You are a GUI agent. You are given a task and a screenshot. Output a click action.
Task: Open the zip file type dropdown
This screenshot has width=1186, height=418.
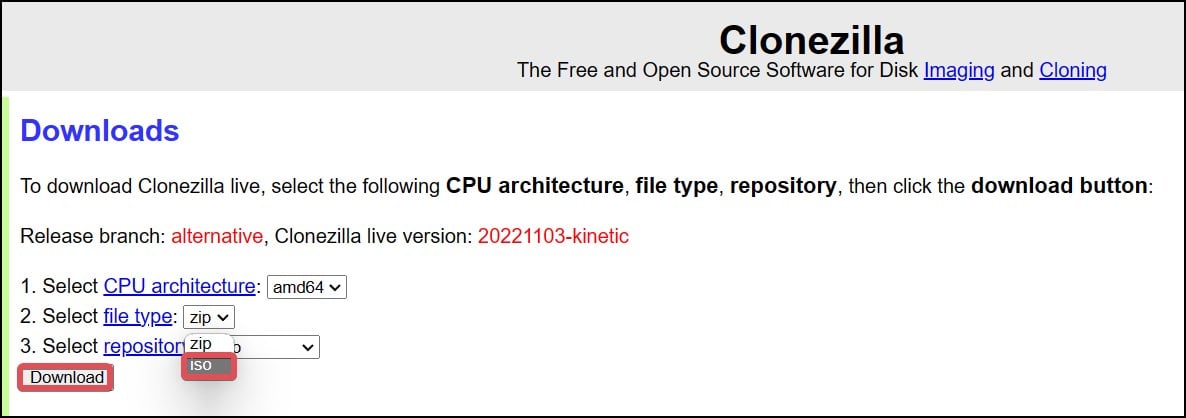209,317
